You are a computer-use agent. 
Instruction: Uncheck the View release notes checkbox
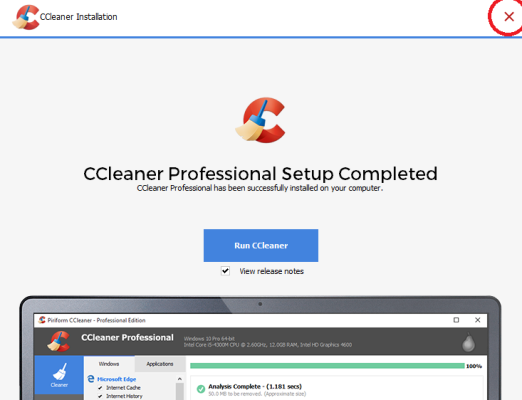click(225, 271)
